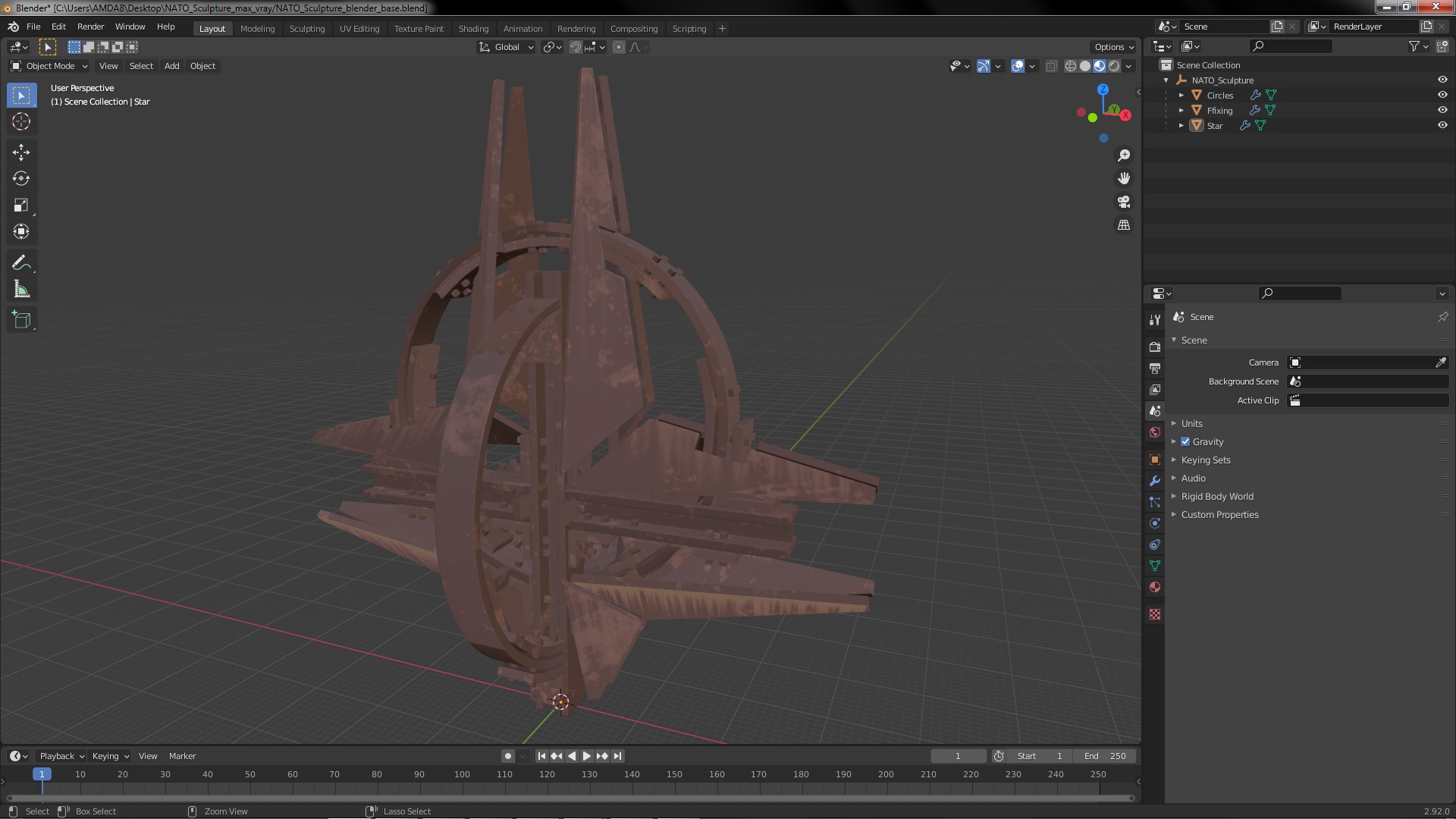The image size is (1456, 819).
Task: Expand the Circles tree item
Action: pyautogui.click(x=1181, y=95)
